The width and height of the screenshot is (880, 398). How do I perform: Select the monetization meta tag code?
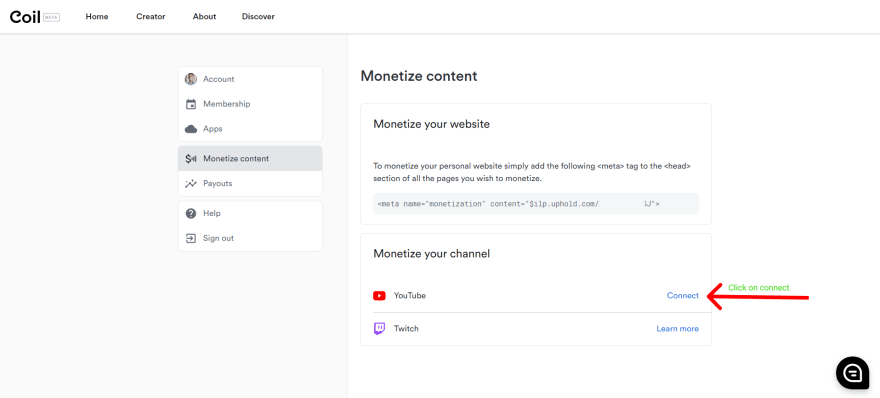click(x=536, y=204)
